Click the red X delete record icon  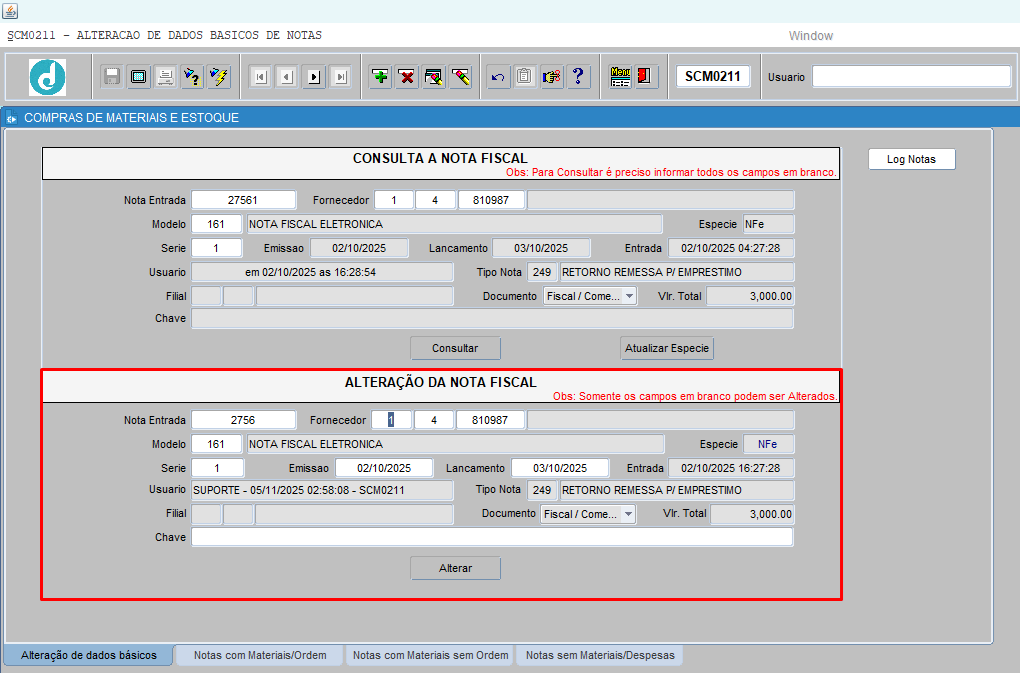[407, 77]
